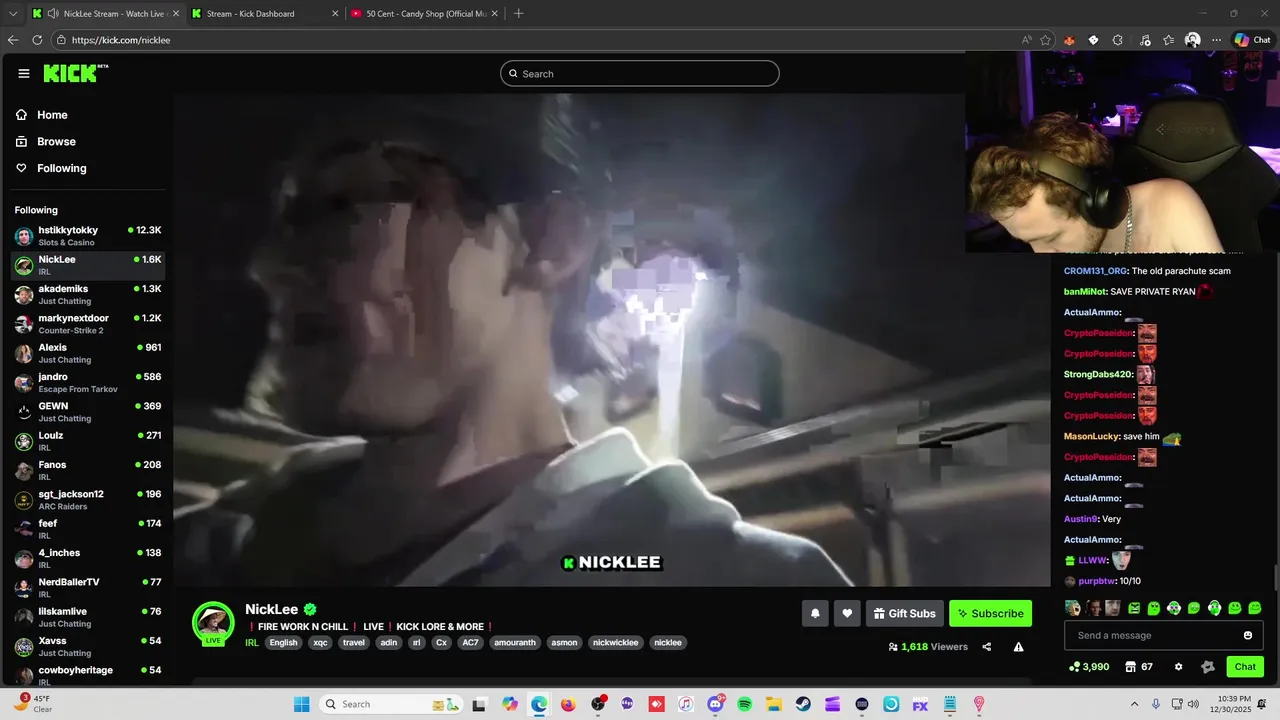
Task: Open the chat shop showing 67
Action: (1139, 667)
